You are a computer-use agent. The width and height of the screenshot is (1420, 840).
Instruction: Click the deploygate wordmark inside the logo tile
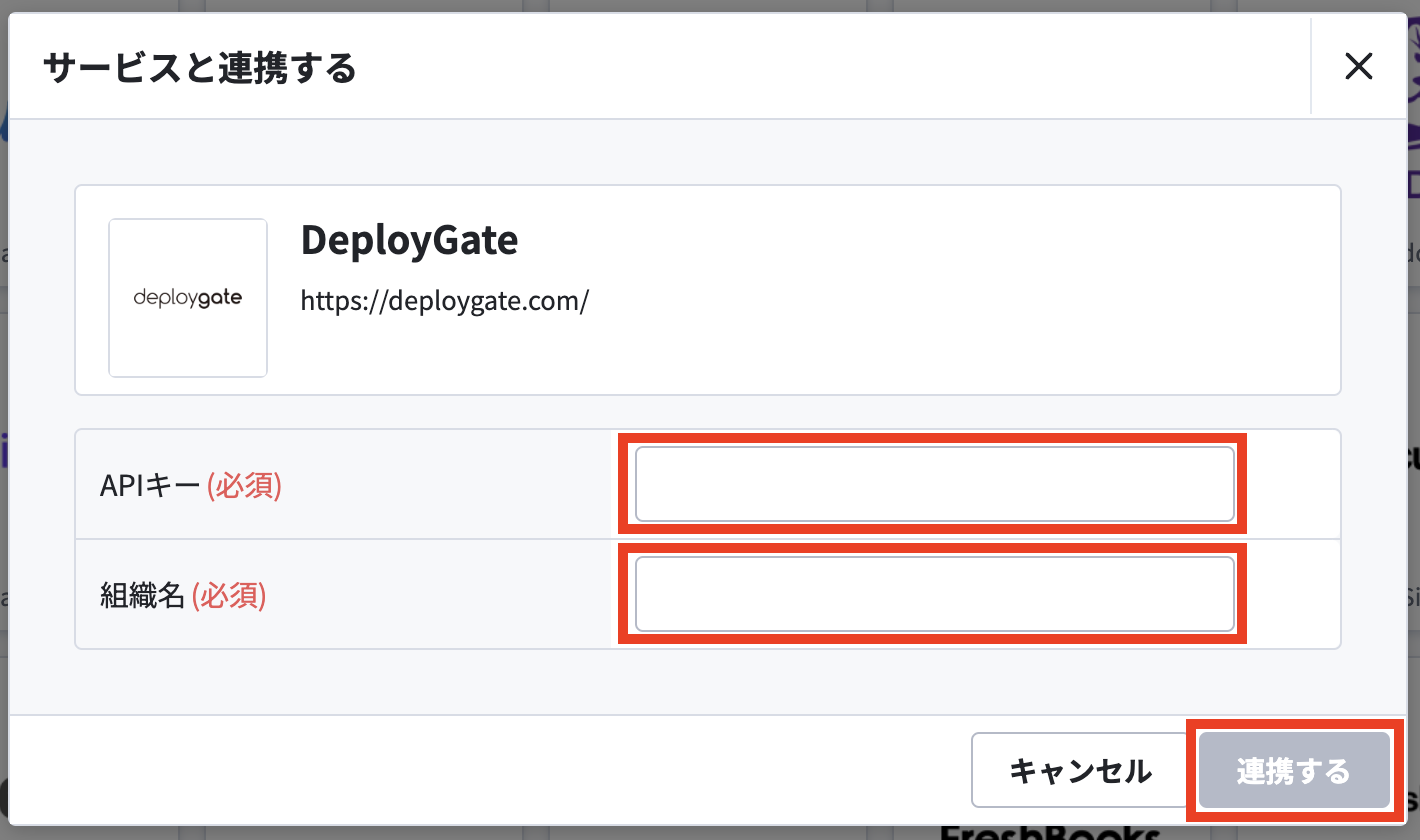[x=187, y=297]
